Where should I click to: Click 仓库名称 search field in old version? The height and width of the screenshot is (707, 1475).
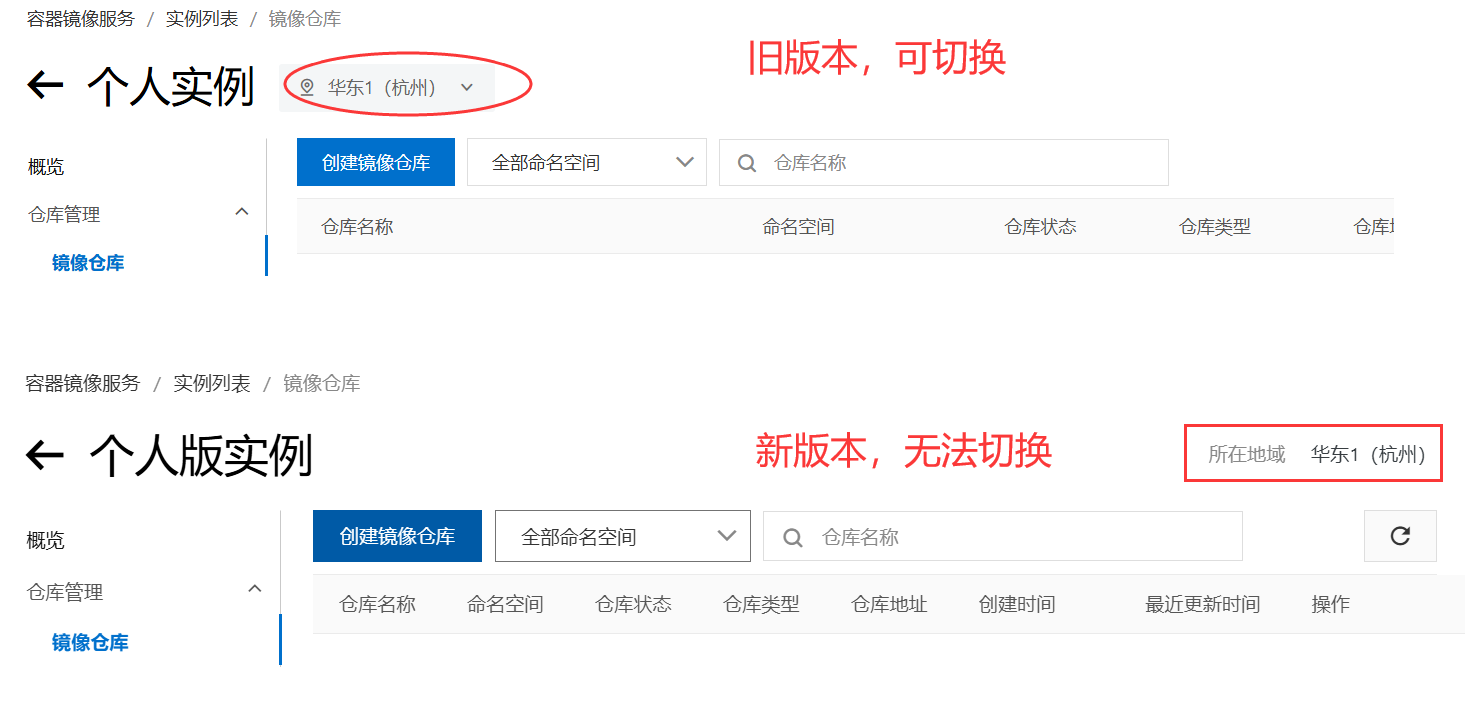[944, 162]
